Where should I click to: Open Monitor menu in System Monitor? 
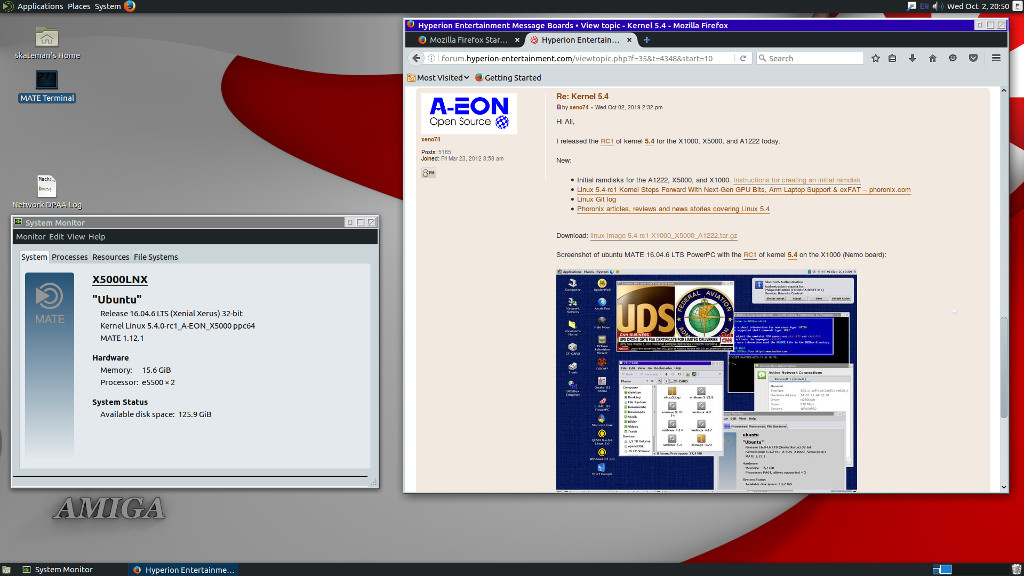(x=31, y=236)
